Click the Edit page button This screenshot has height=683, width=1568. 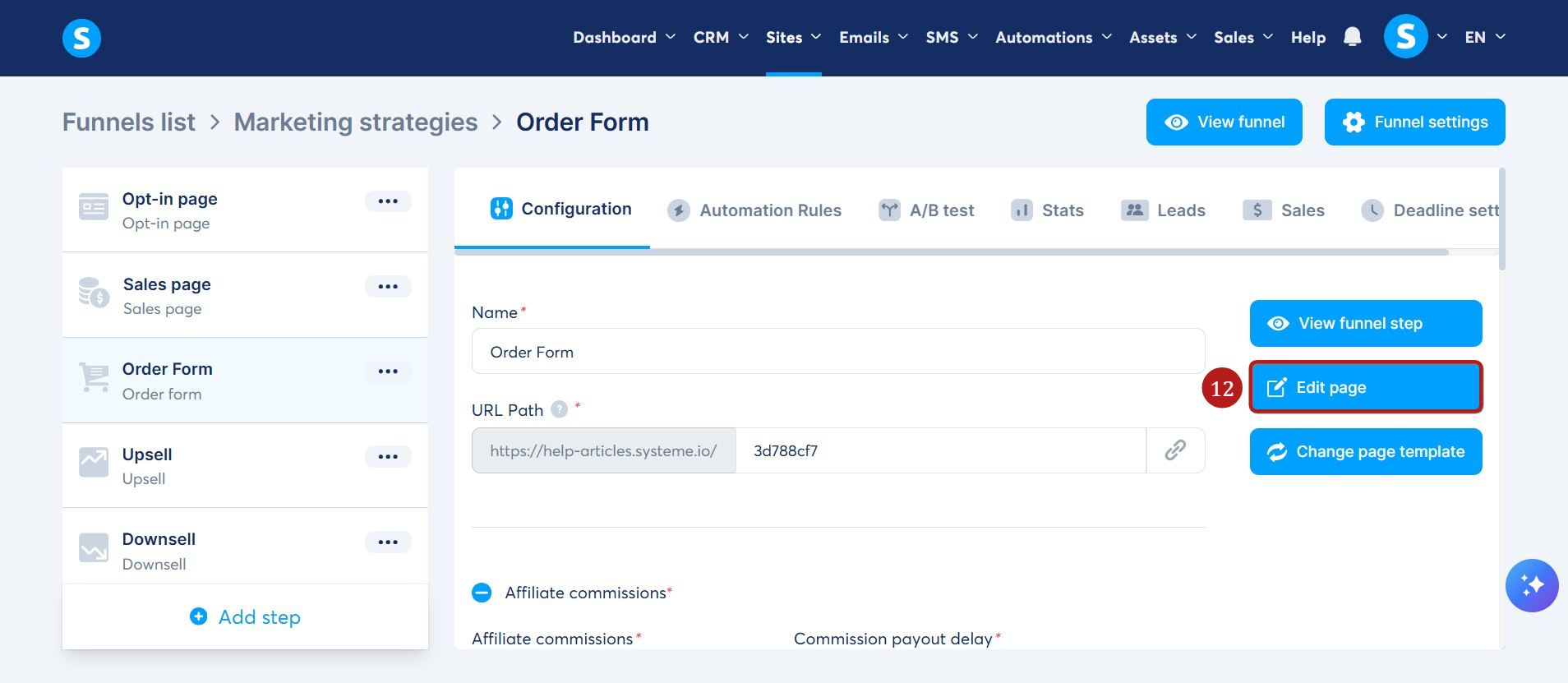click(x=1366, y=387)
